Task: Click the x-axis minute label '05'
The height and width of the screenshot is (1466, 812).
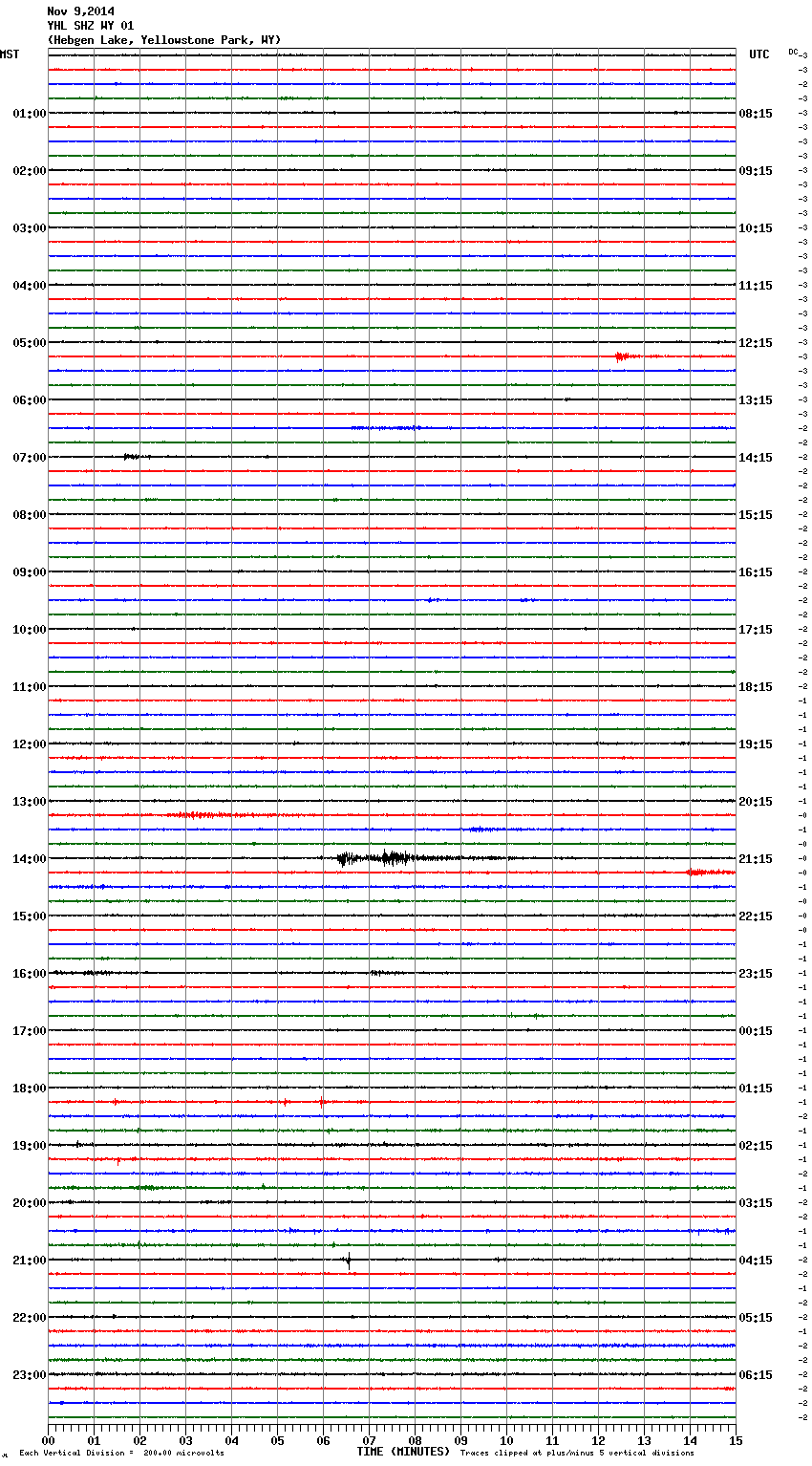Action: pos(277,1440)
